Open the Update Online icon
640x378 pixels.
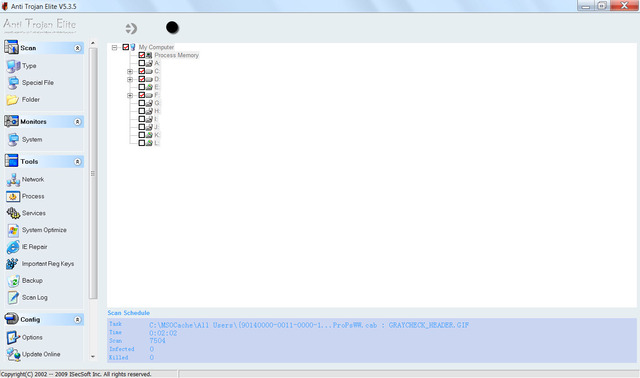pyautogui.click(x=13, y=354)
